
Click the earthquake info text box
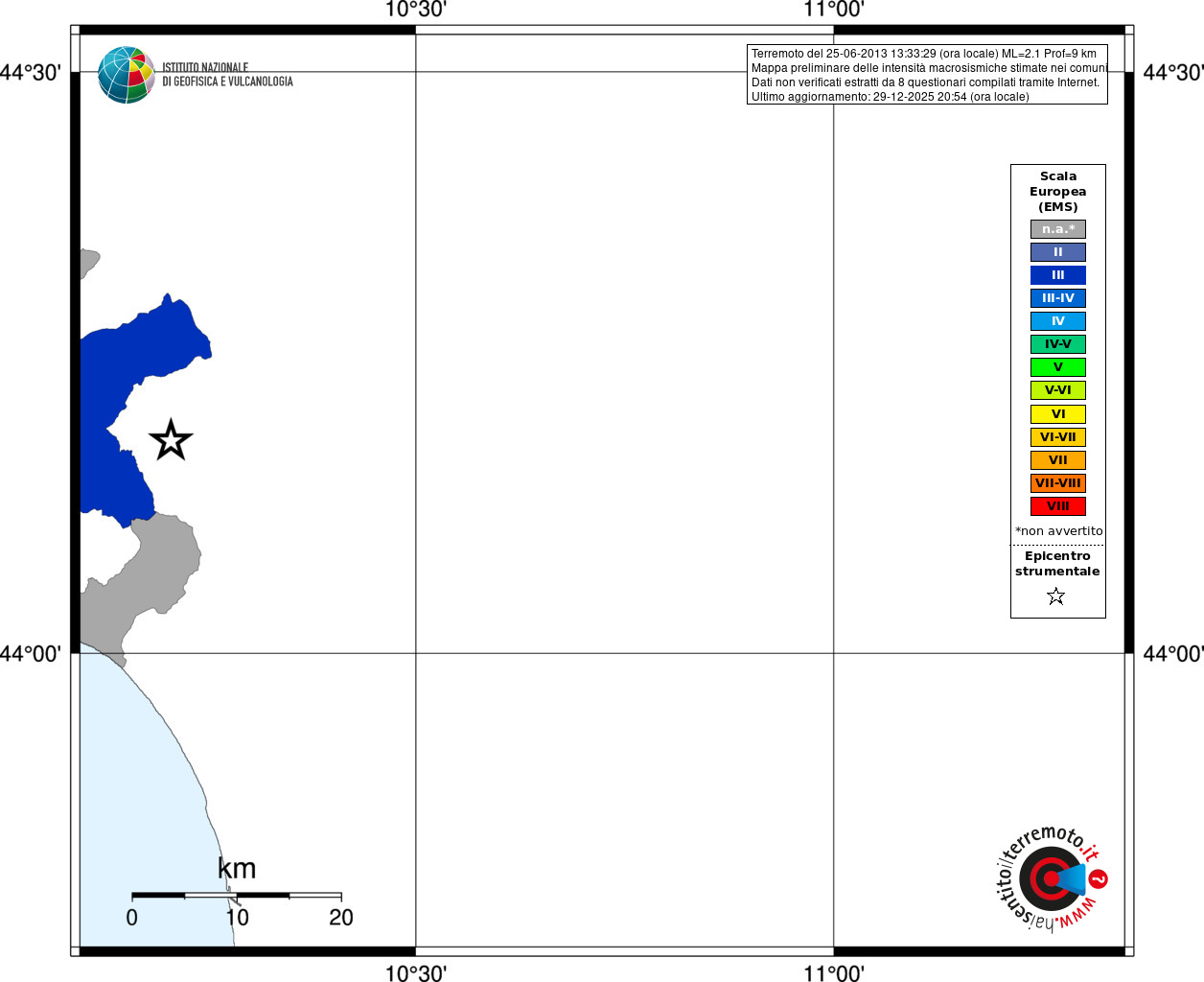[x=927, y=75]
